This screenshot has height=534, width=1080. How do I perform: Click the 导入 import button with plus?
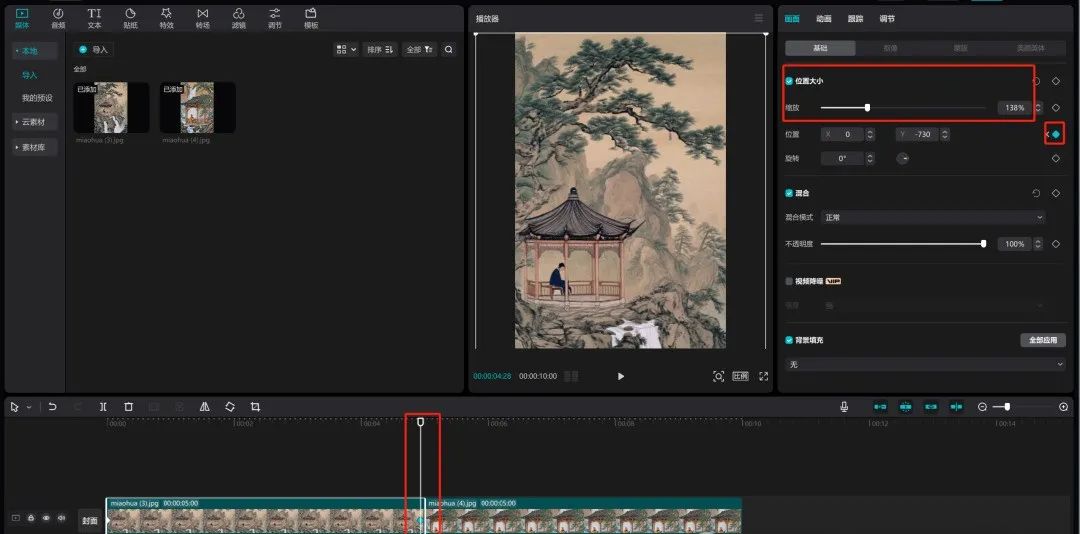pos(94,50)
